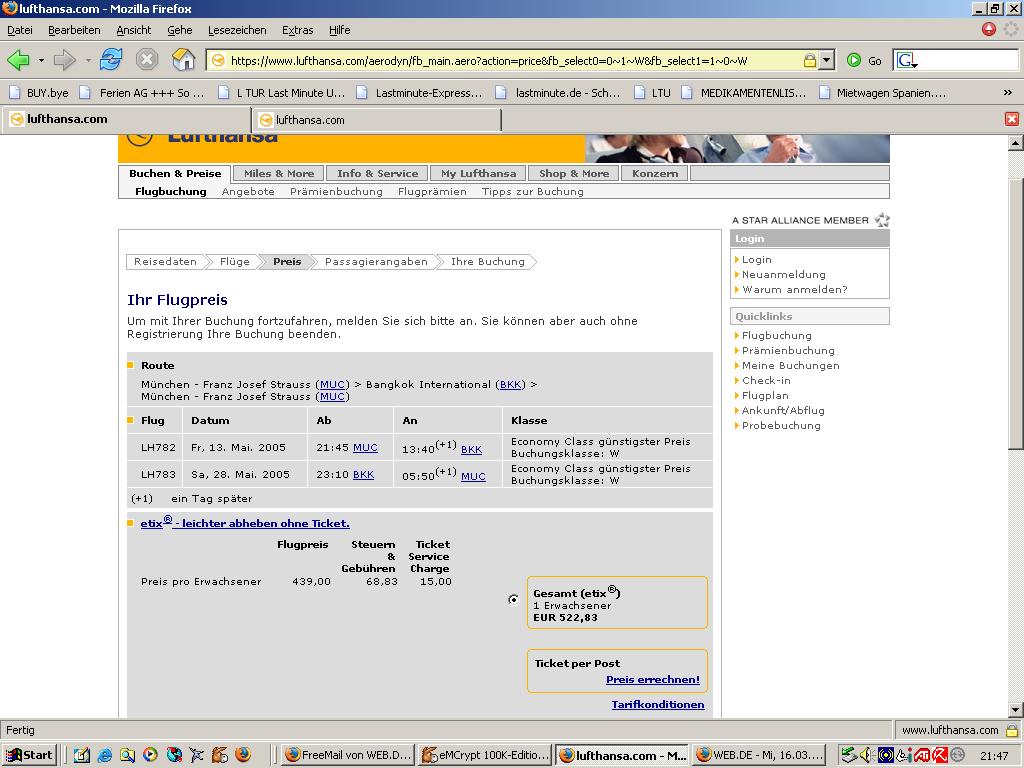Click the etix leichter abheben ohne Ticket link
Screen dimensions: 1024x768
point(245,522)
